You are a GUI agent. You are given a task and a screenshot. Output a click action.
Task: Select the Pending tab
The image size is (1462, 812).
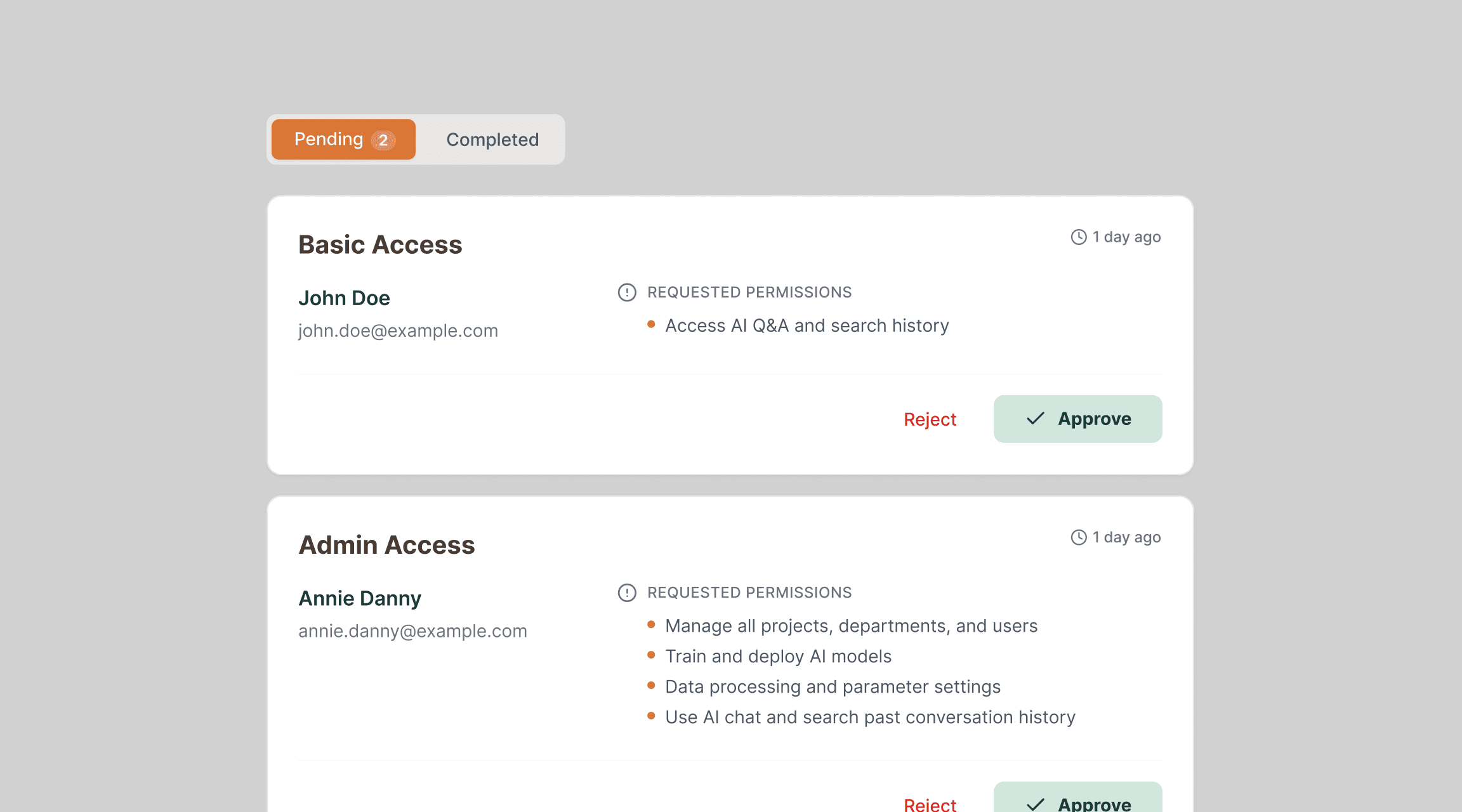(x=329, y=140)
